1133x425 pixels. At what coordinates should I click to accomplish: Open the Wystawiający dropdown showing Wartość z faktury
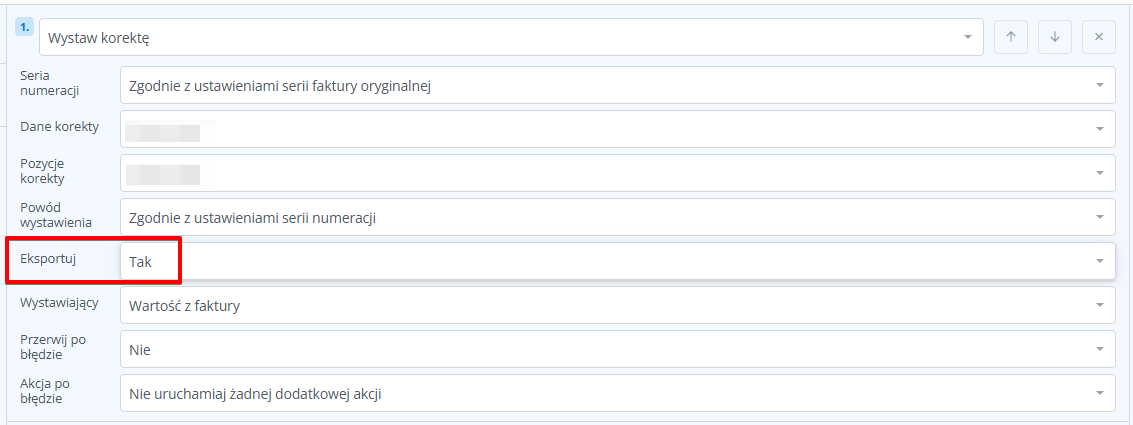[x=617, y=305]
